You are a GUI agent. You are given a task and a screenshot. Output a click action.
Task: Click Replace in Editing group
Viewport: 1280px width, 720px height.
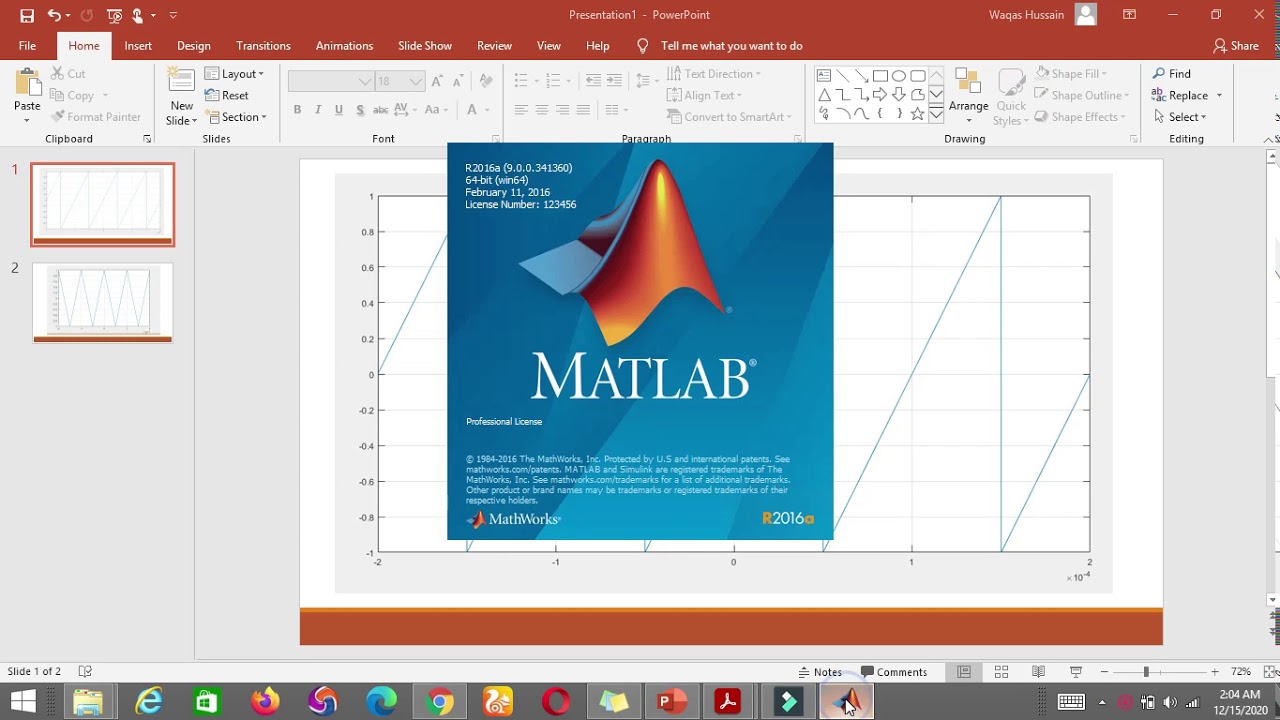point(1187,95)
